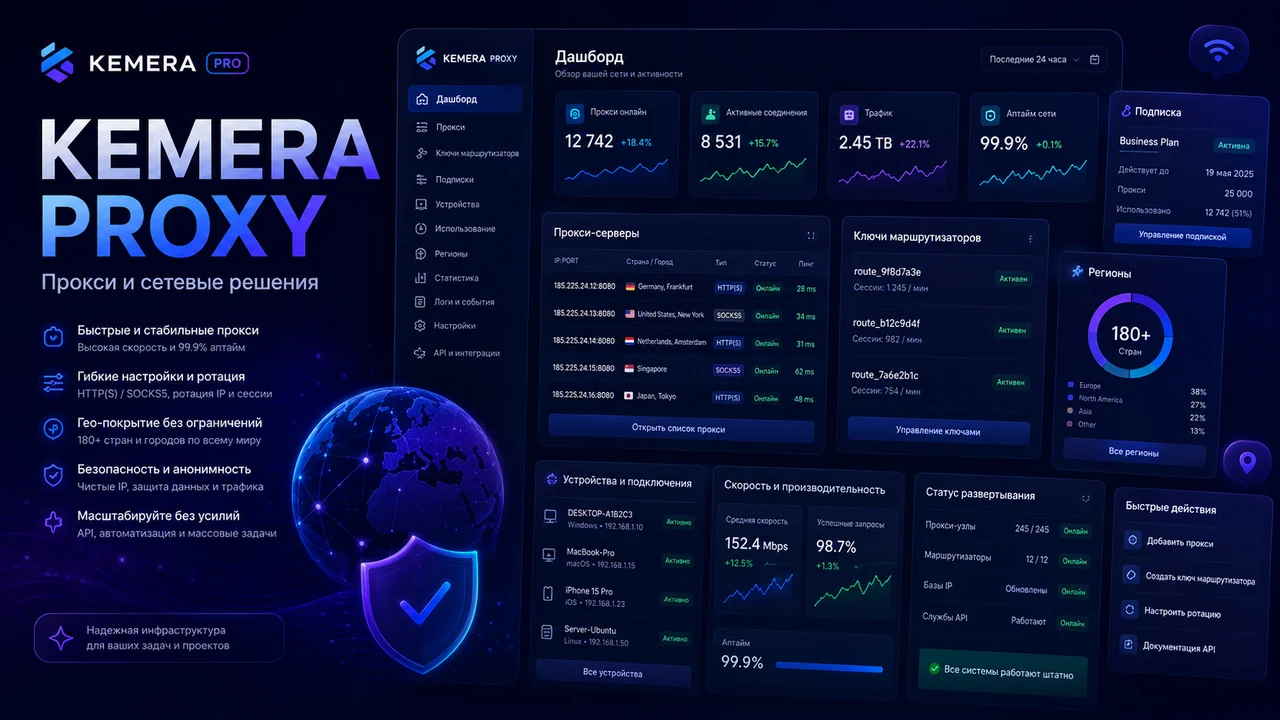1280x720 pixels.
Task: Click the Asia legend color dot
Action: (1071, 411)
